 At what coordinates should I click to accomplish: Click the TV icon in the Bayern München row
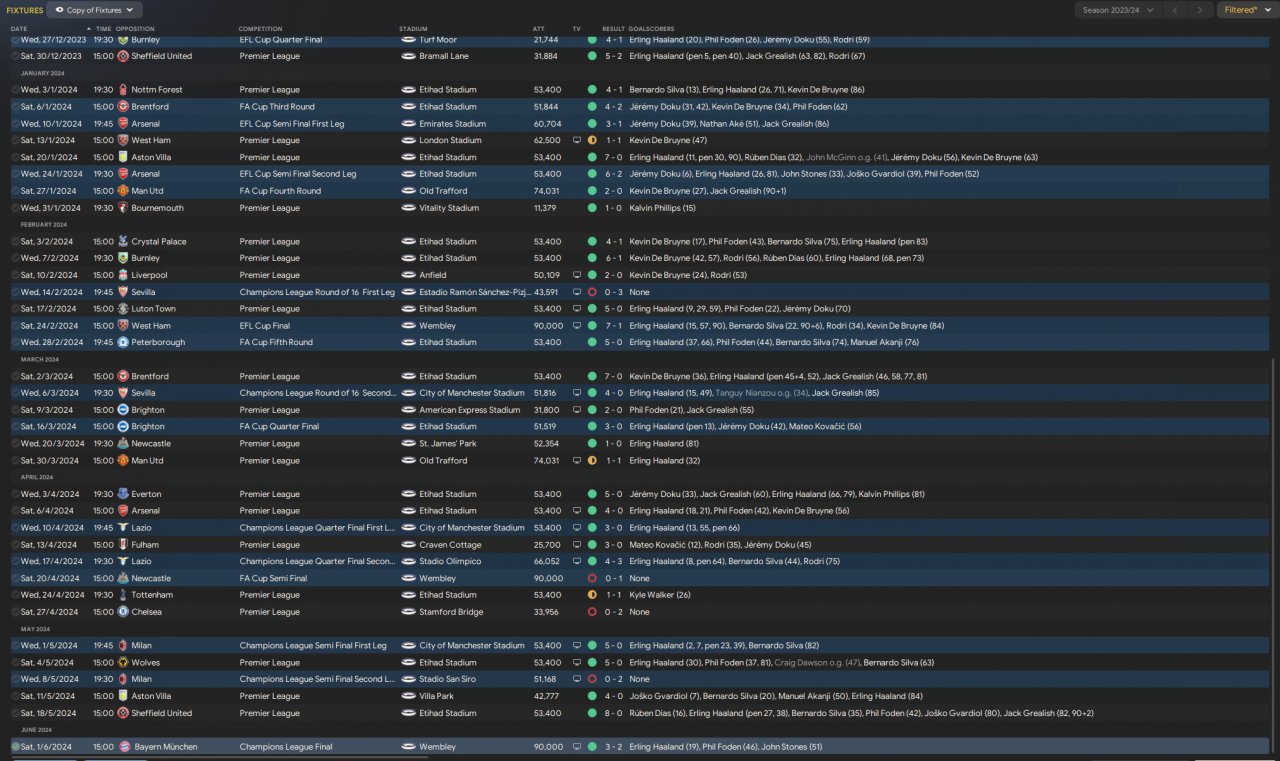click(x=577, y=747)
